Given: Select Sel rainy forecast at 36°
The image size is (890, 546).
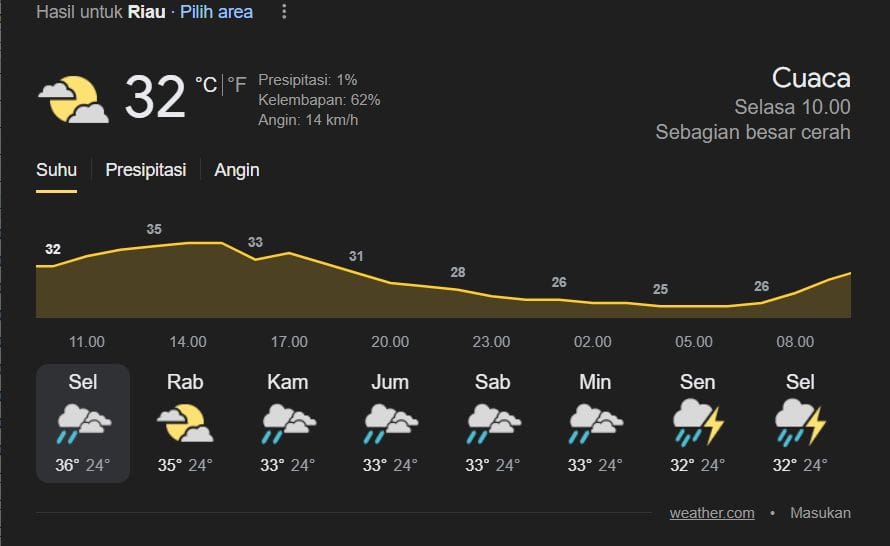Looking at the screenshot, I should click(83, 423).
